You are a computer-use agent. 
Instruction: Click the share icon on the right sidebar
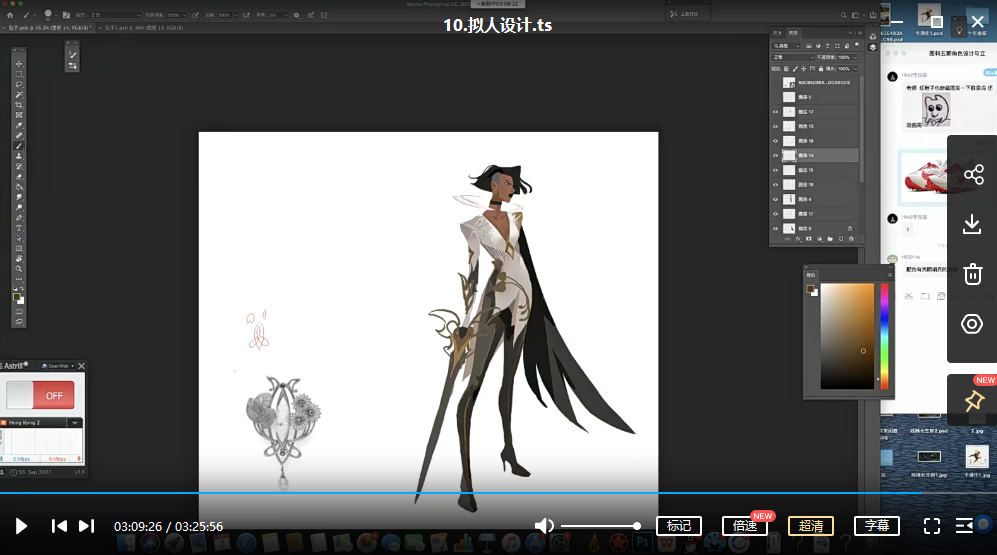pyautogui.click(x=973, y=176)
